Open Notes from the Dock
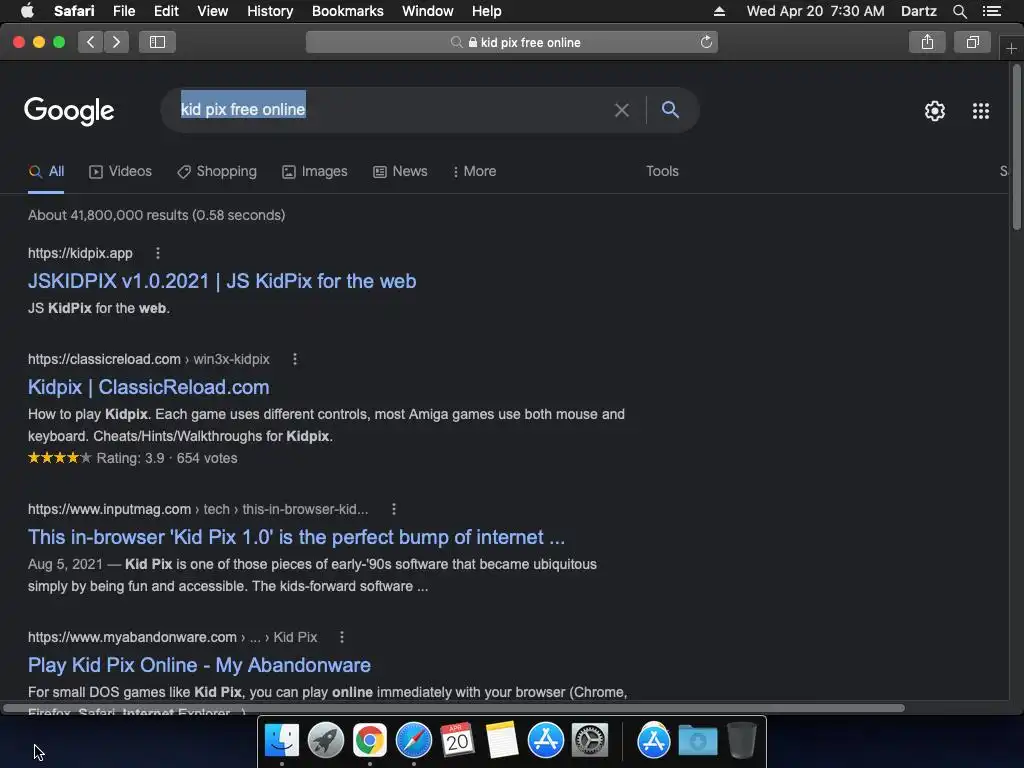The width and height of the screenshot is (1024, 768). click(x=502, y=741)
